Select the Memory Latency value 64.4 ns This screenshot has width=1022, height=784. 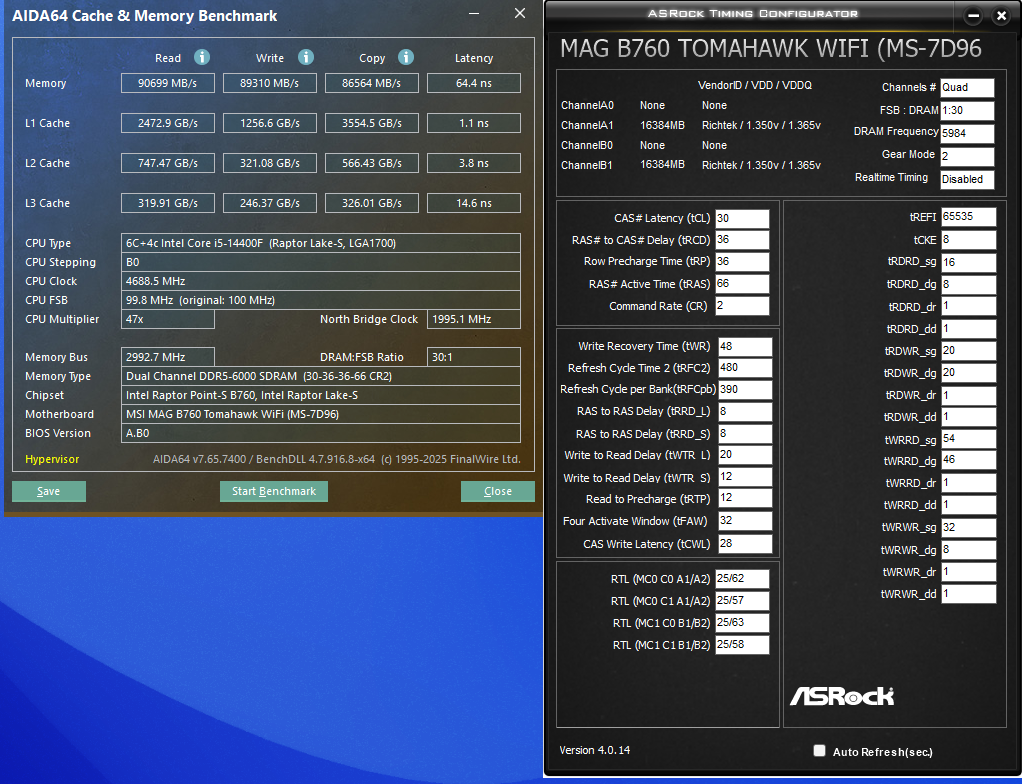click(x=474, y=83)
